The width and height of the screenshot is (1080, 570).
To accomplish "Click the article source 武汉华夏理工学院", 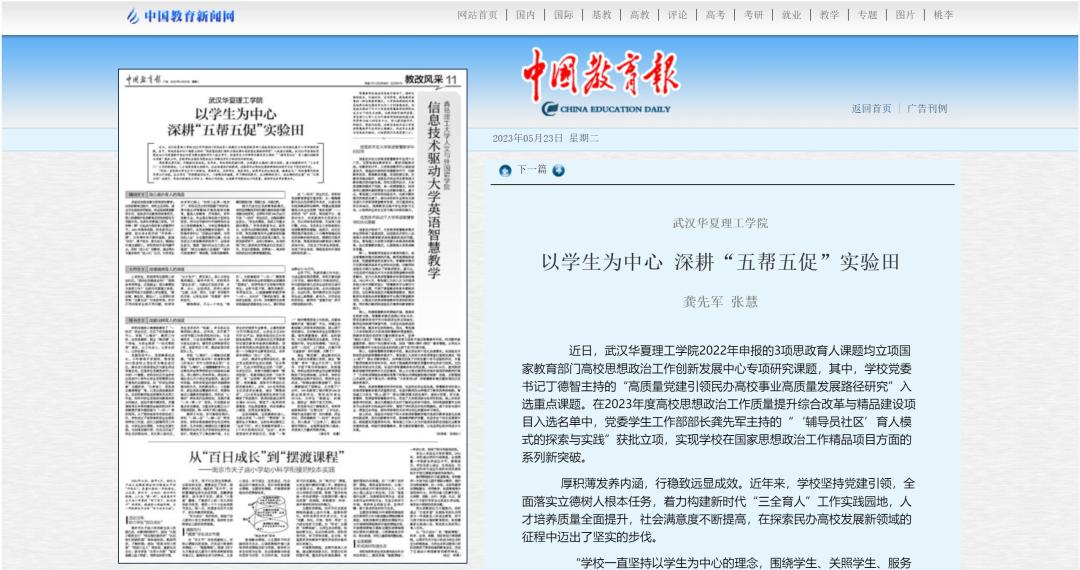I will (720, 223).
